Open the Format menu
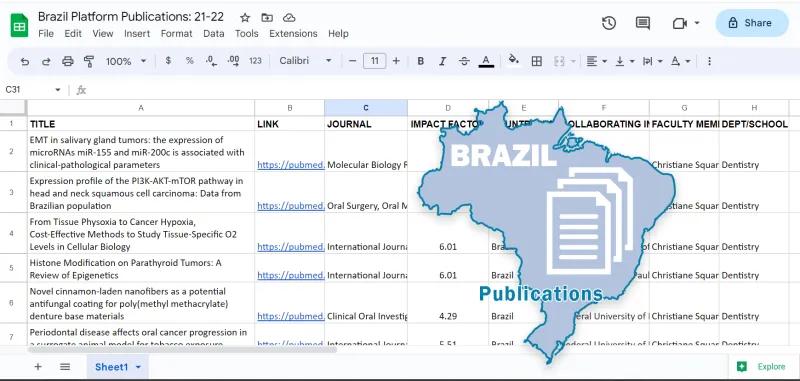 pos(177,34)
